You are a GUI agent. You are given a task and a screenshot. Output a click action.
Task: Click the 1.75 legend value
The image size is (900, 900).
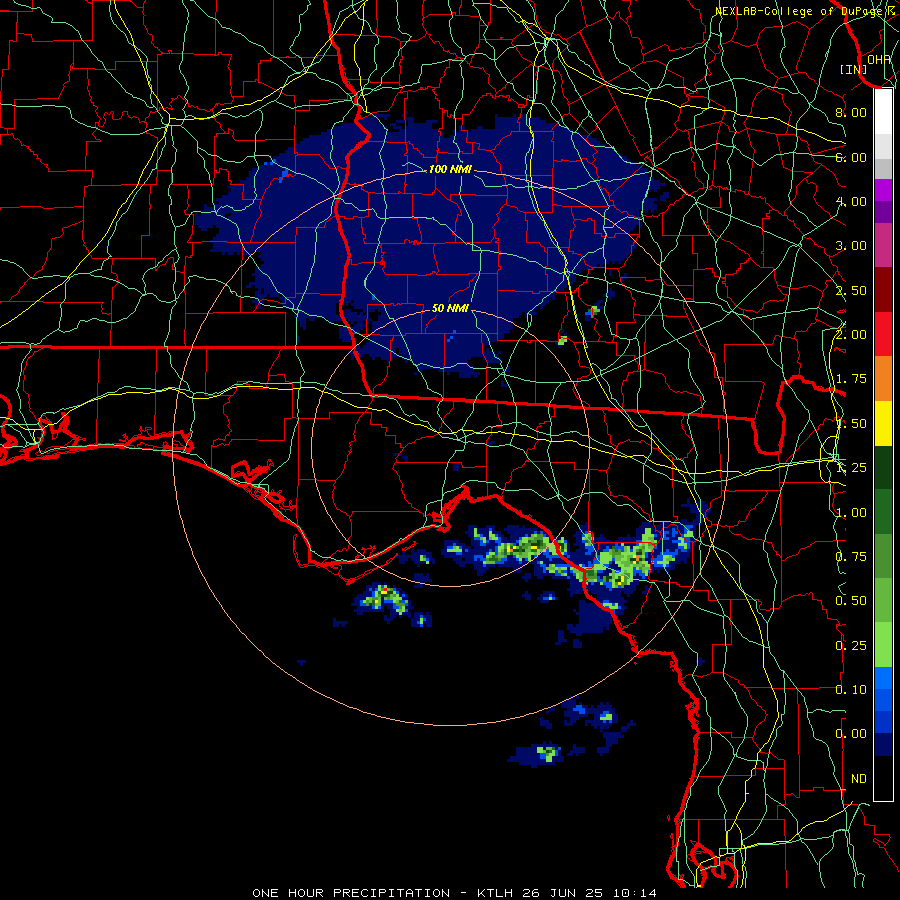point(851,379)
